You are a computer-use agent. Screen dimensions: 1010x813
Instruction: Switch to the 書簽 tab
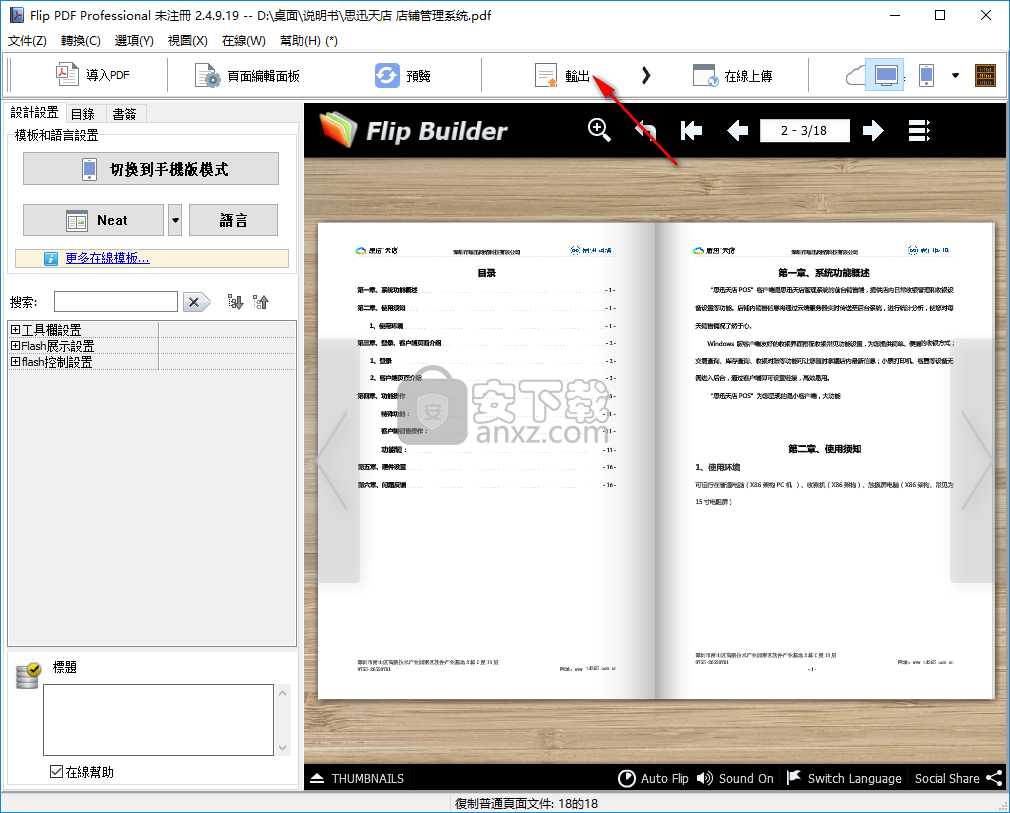pyautogui.click(x=125, y=114)
